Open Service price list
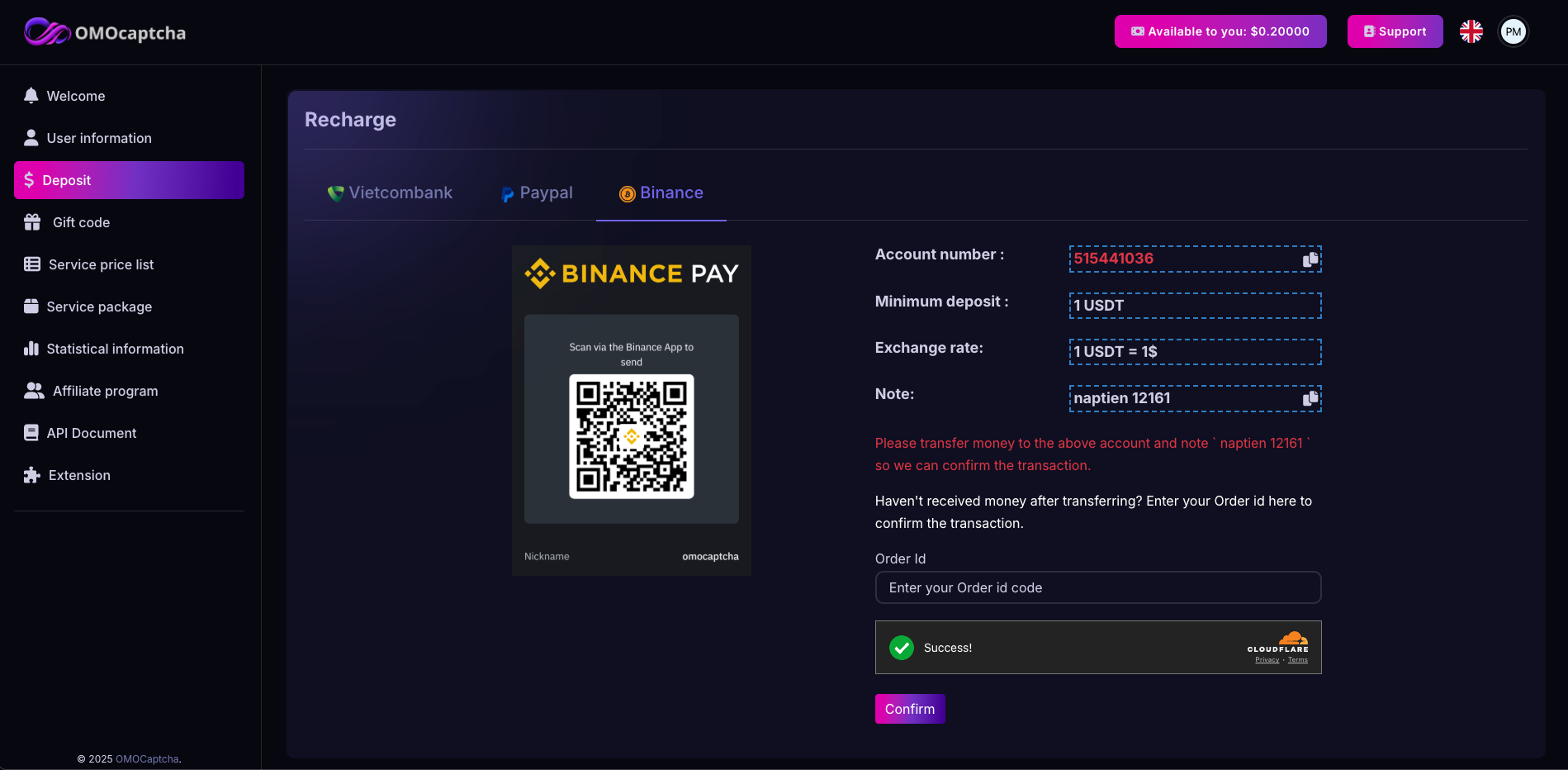1568x770 pixels. (x=129, y=264)
